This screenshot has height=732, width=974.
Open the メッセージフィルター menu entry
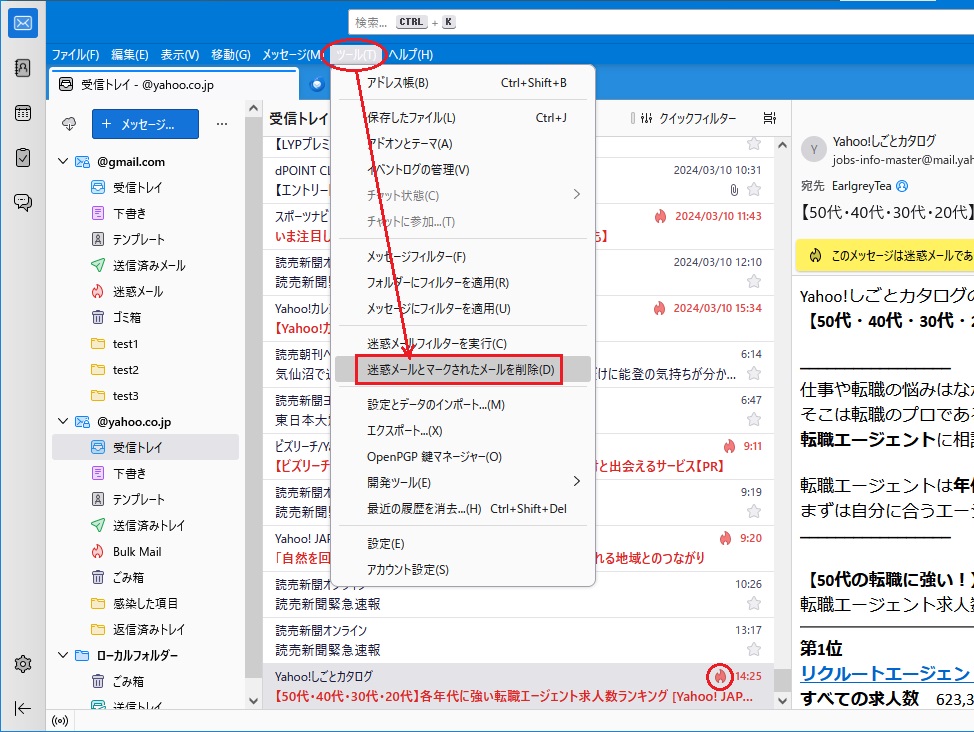(x=416, y=257)
